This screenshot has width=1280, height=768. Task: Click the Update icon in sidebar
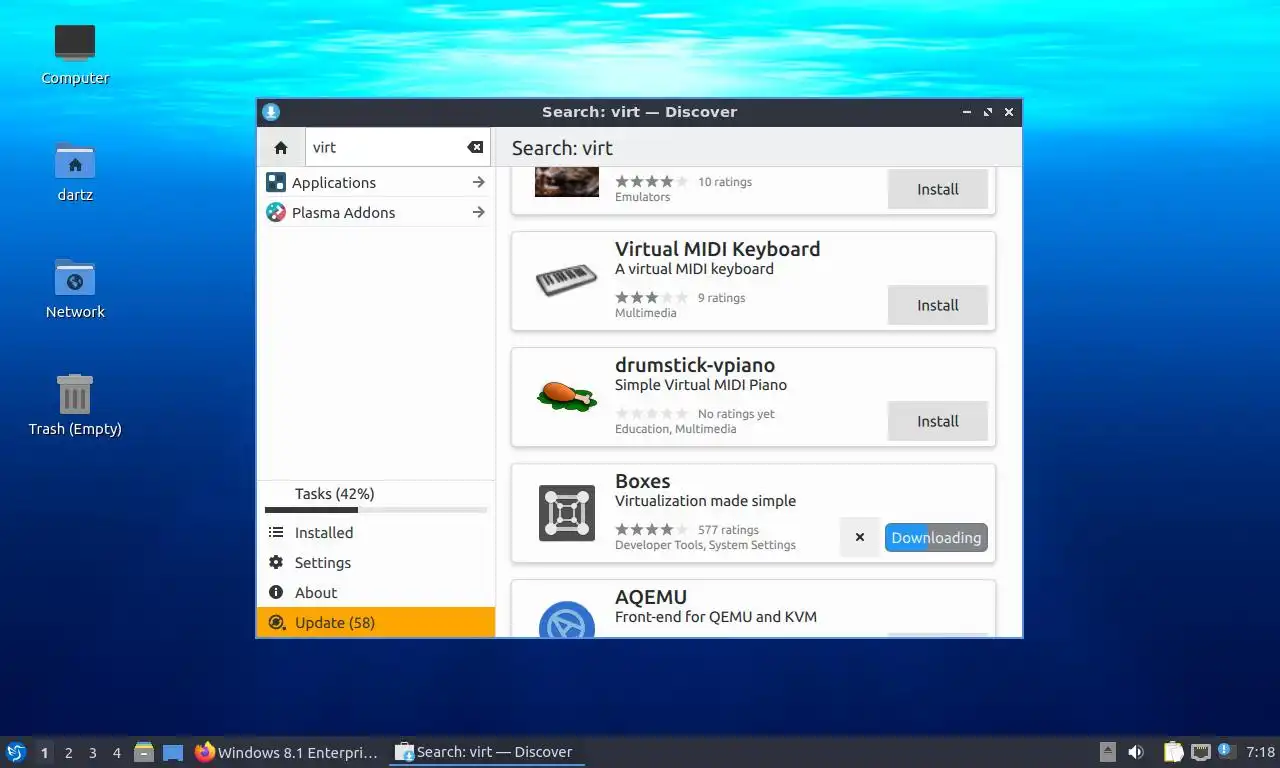point(276,622)
